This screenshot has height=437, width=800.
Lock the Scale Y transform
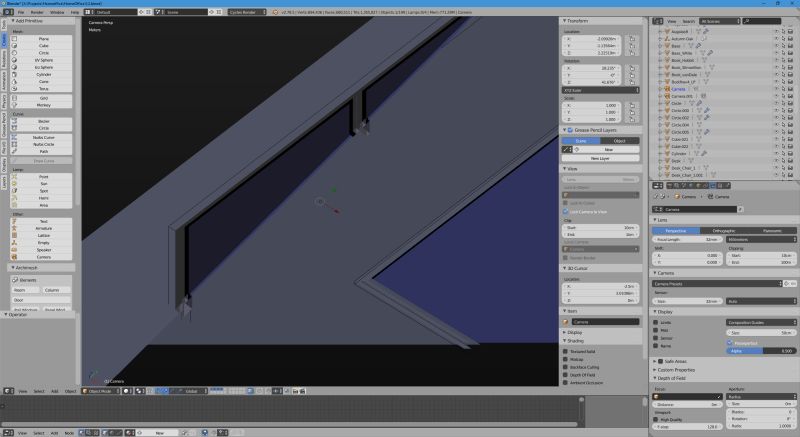pyautogui.click(x=632, y=112)
